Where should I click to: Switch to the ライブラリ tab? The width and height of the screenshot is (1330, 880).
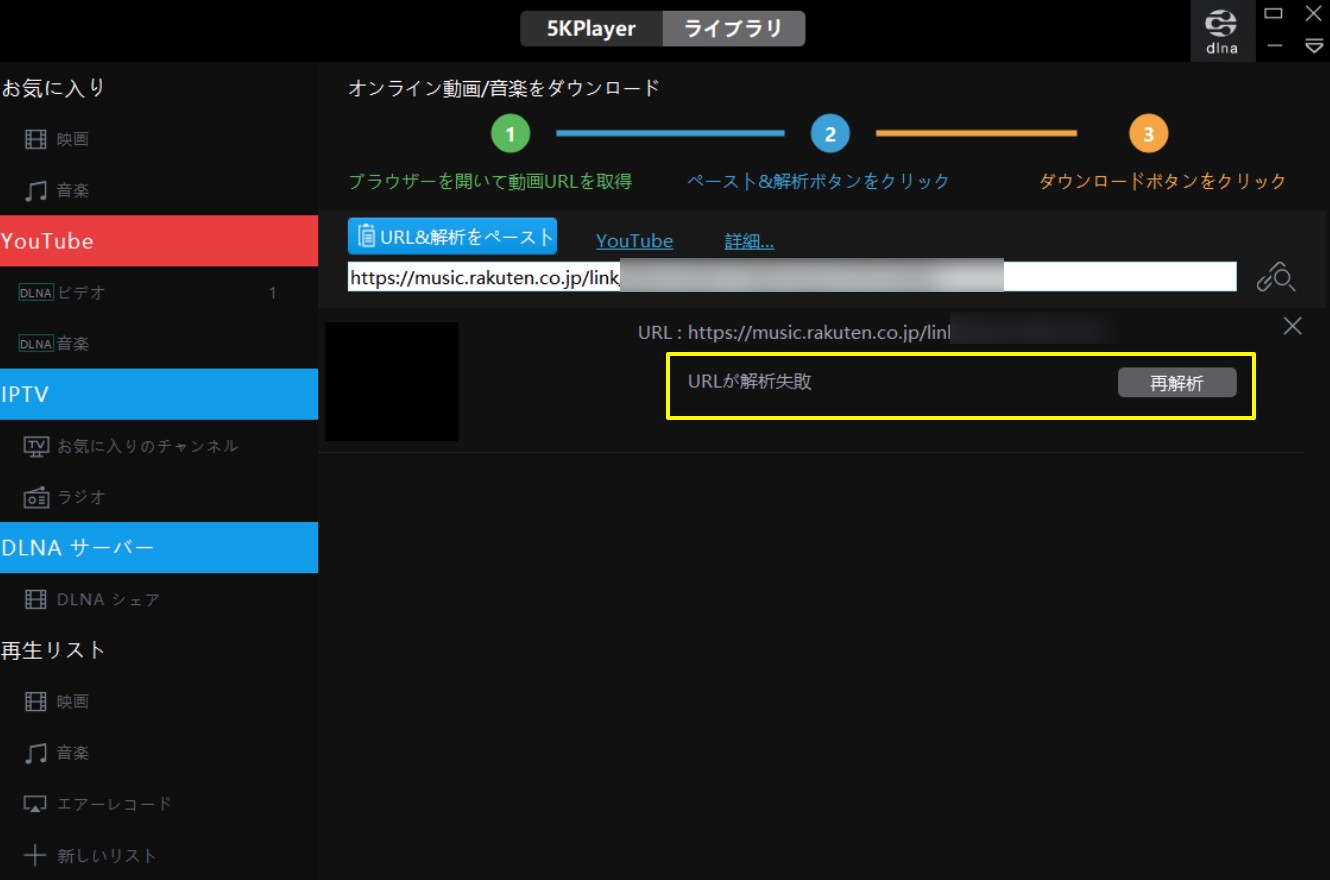733,29
